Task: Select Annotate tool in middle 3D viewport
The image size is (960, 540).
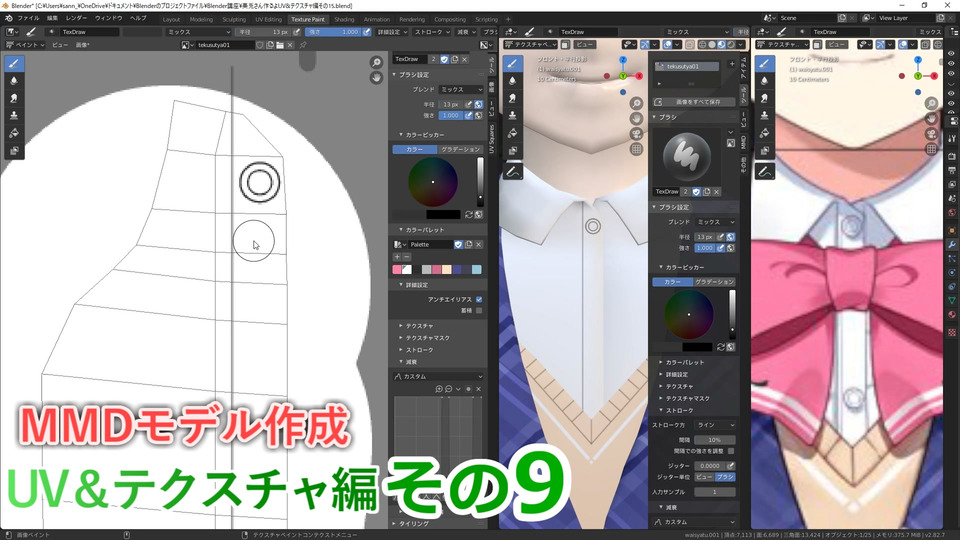Action: tap(512, 172)
